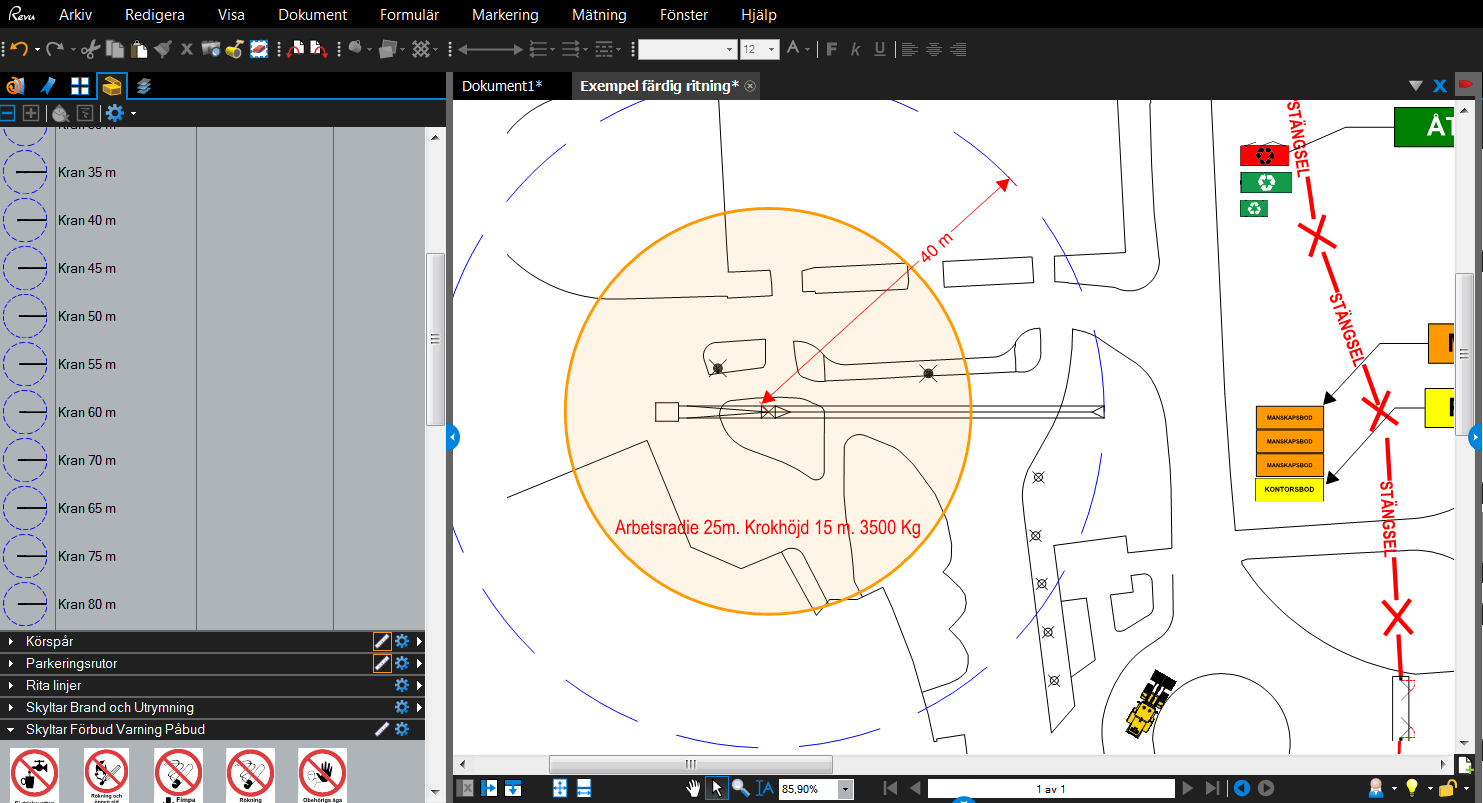
Task: Toggle scale ruler for Skyltar Förbud Varning Påbud
Action: click(x=381, y=729)
